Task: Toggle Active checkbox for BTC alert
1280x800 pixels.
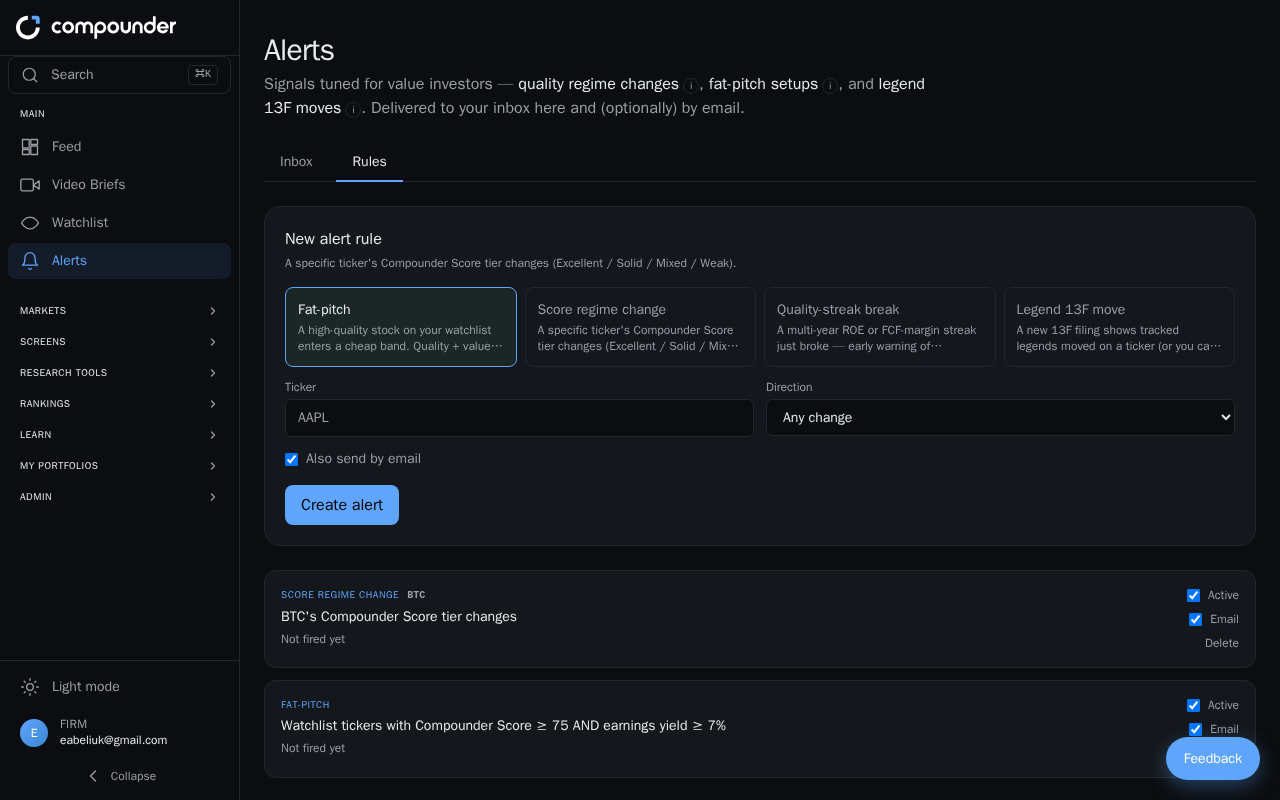Action: click(1193, 595)
